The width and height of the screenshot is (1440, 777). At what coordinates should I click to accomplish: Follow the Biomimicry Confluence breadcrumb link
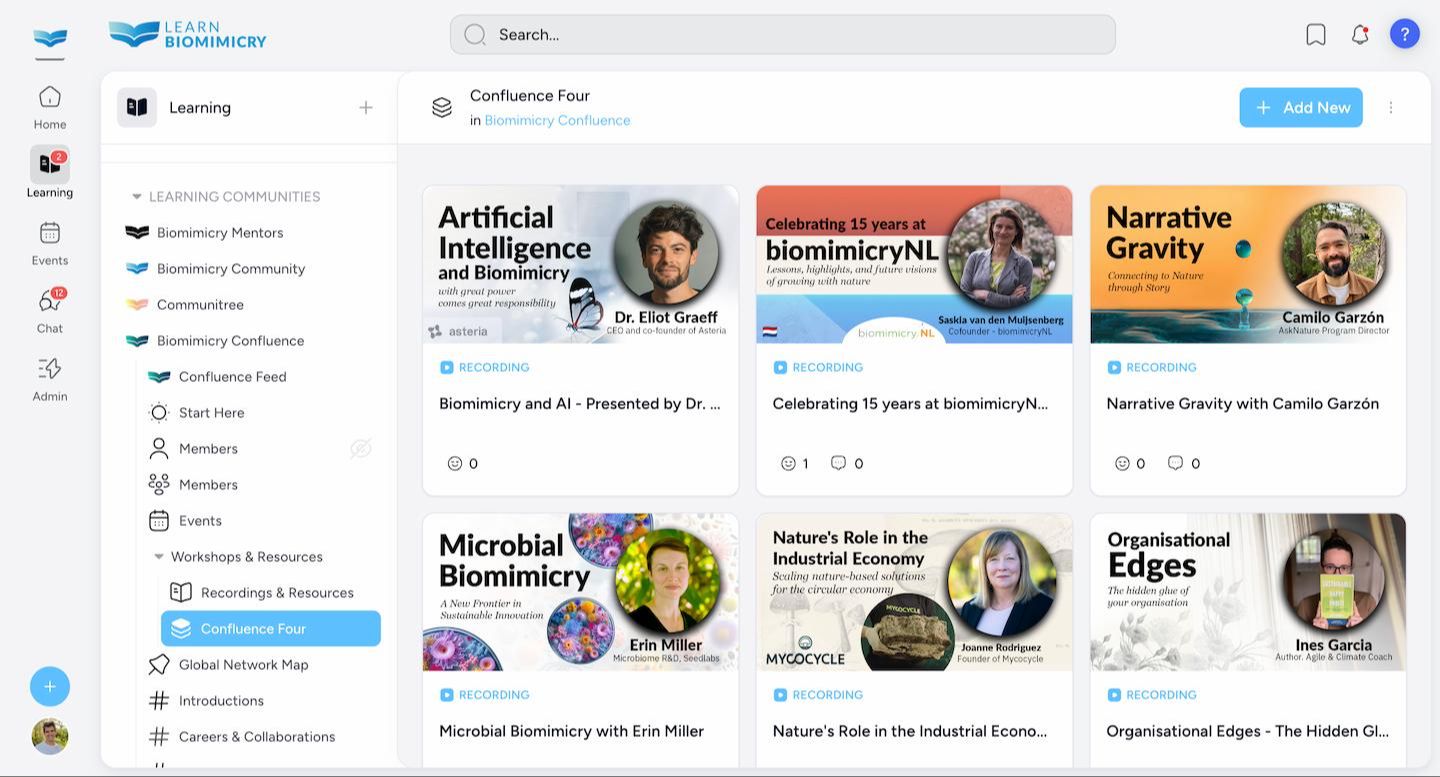tap(557, 120)
